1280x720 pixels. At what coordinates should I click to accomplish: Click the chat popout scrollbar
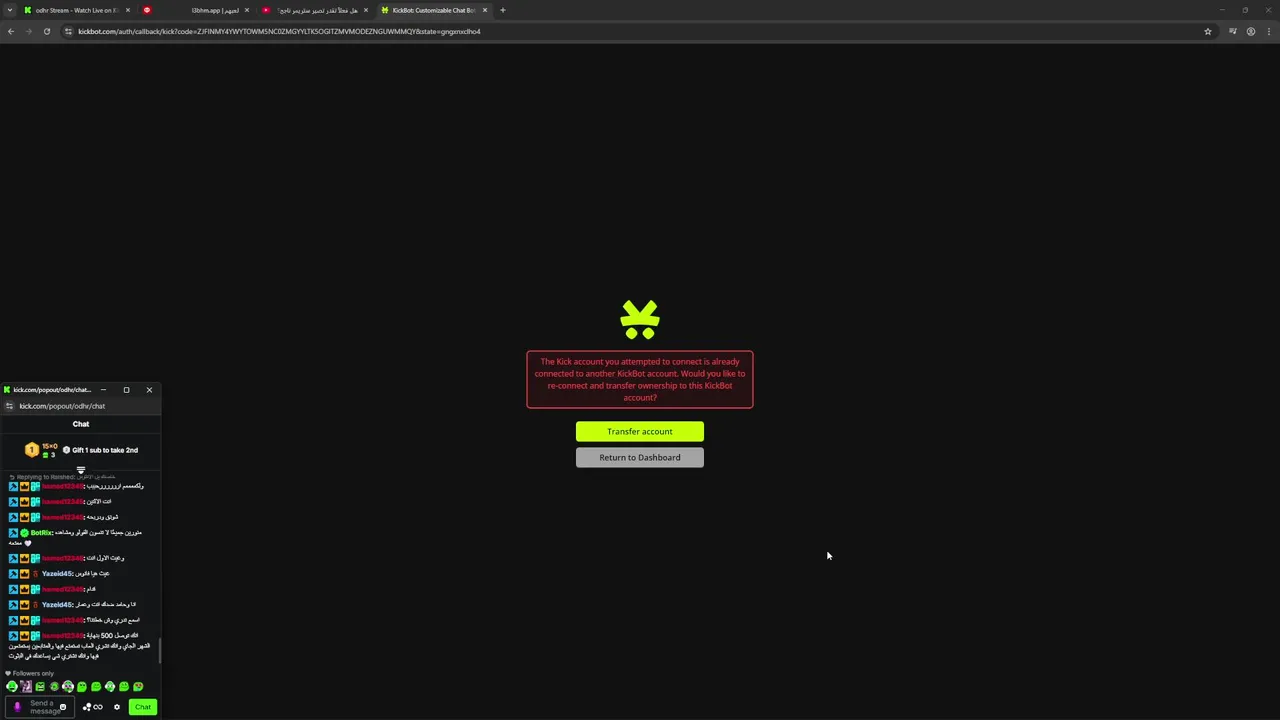pyautogui.click(x=159, y=650)
